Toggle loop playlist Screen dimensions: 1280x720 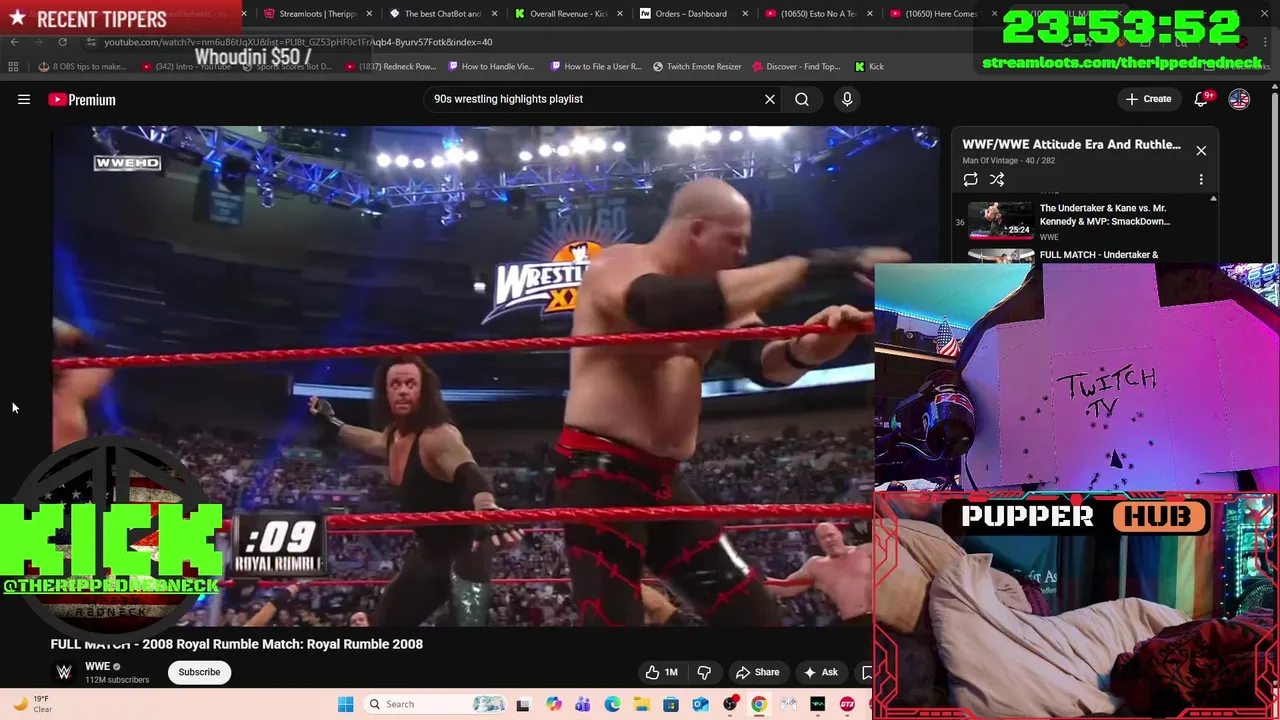970,179
